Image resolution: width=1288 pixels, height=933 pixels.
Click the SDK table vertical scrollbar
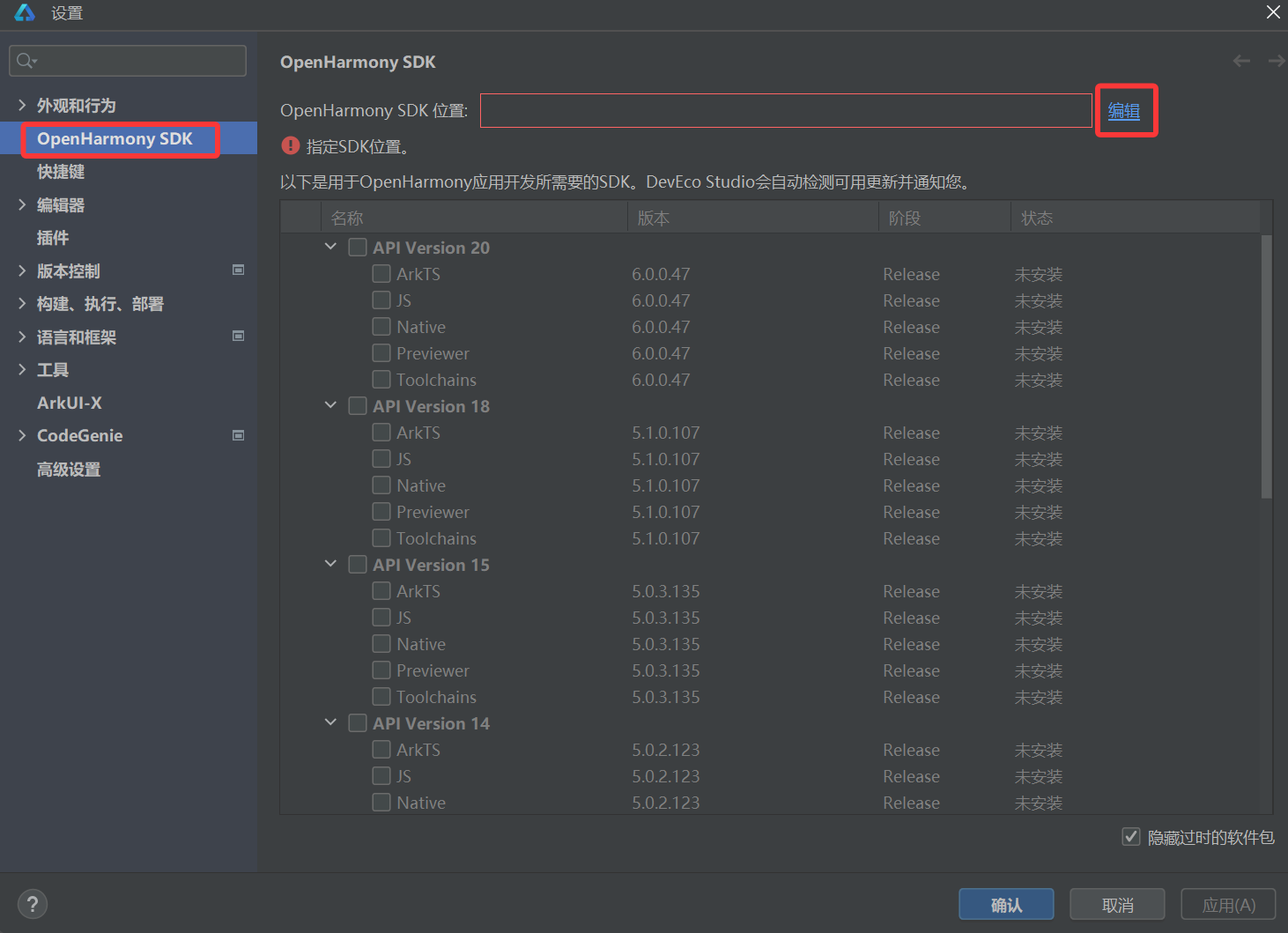click(1266, 367)
